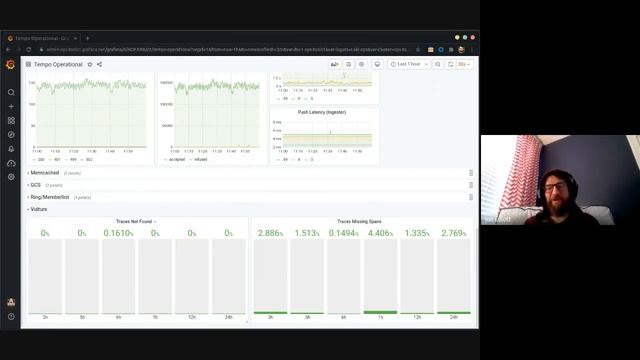Click the 2.769% Traces Missing Spans value
The width and height of the screenshot is (640, 360).
click(454, 233)
